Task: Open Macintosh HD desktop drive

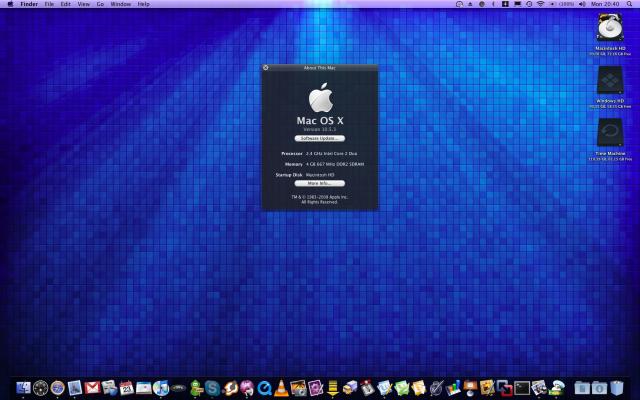Action: pos(610,27)
